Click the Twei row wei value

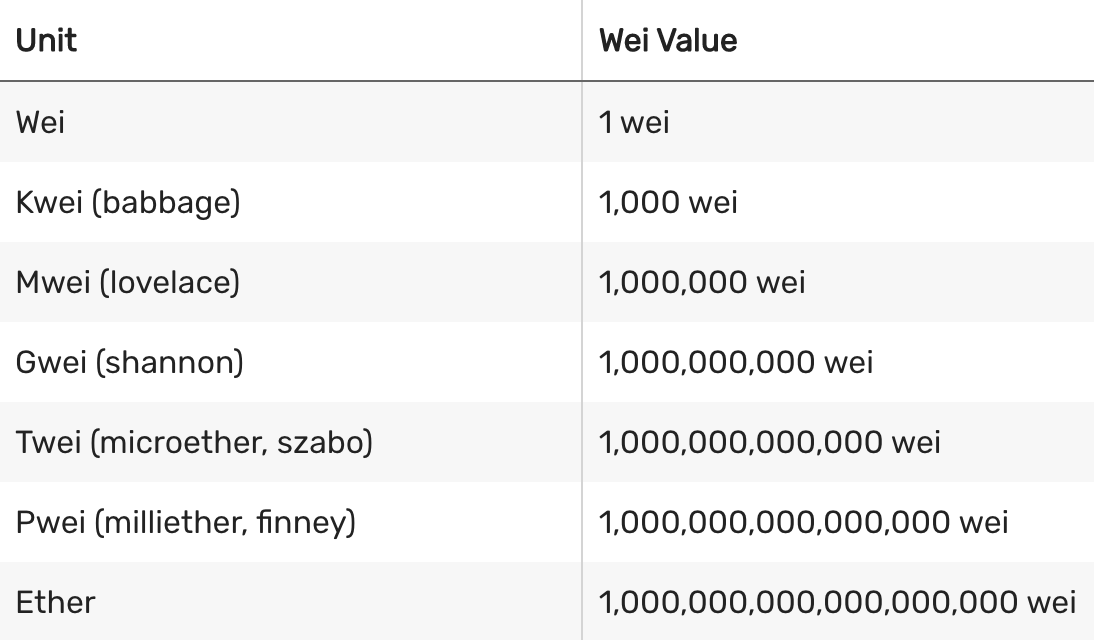770,442
